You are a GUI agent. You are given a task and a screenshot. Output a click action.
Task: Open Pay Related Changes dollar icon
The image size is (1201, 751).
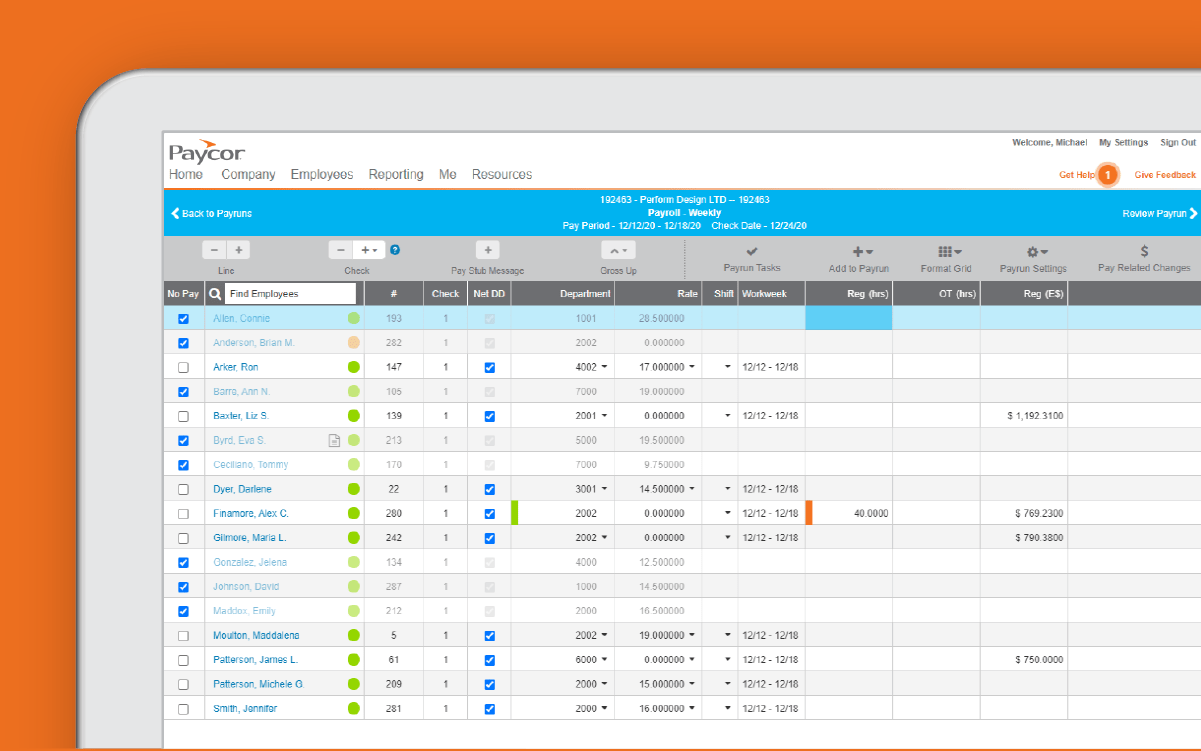point(1144,251)
